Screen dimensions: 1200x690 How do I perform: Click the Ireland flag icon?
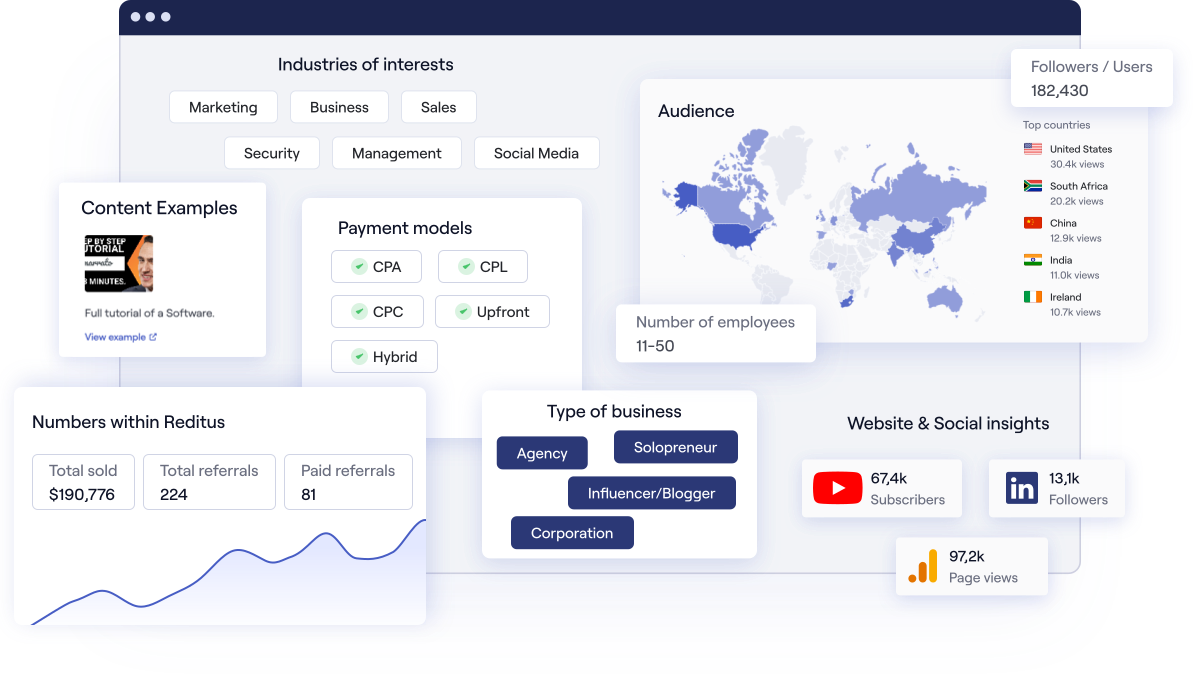[1032, 299]
